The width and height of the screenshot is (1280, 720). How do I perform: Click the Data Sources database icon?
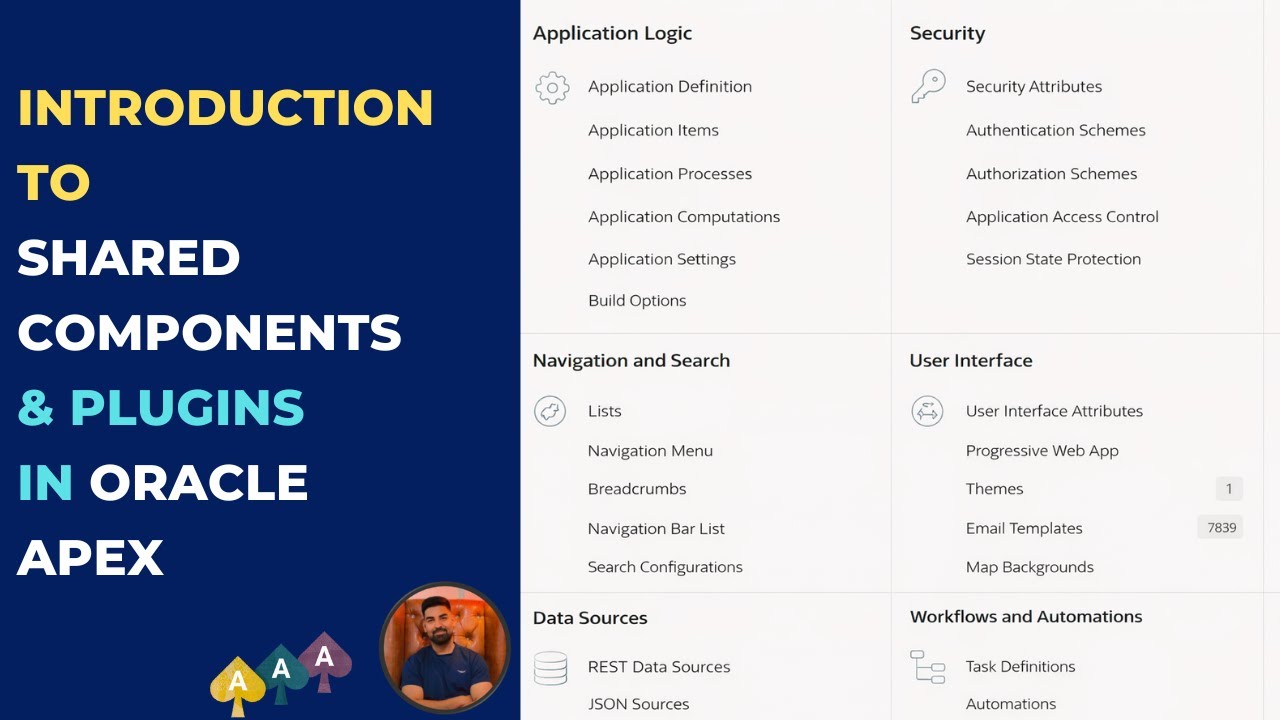(x=550, y=668)
